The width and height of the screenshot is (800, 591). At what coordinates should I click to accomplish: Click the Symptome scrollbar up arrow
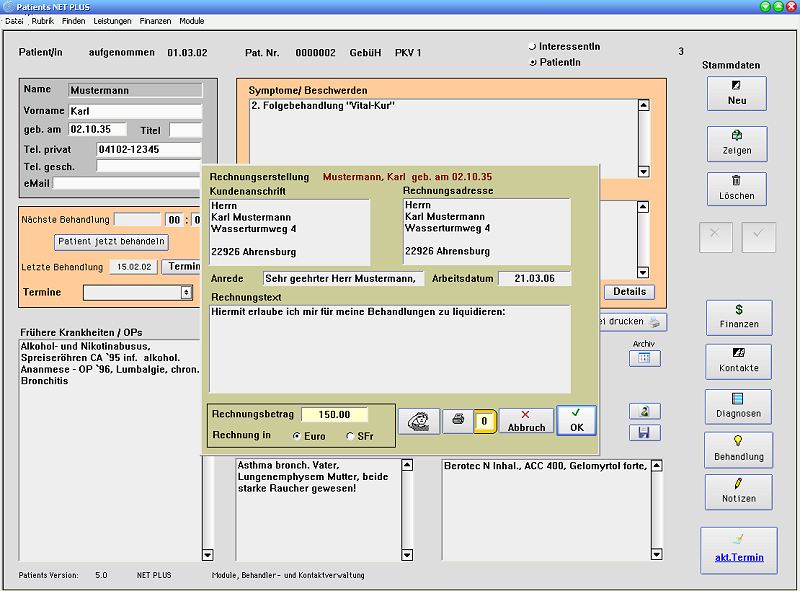point(644,105)
